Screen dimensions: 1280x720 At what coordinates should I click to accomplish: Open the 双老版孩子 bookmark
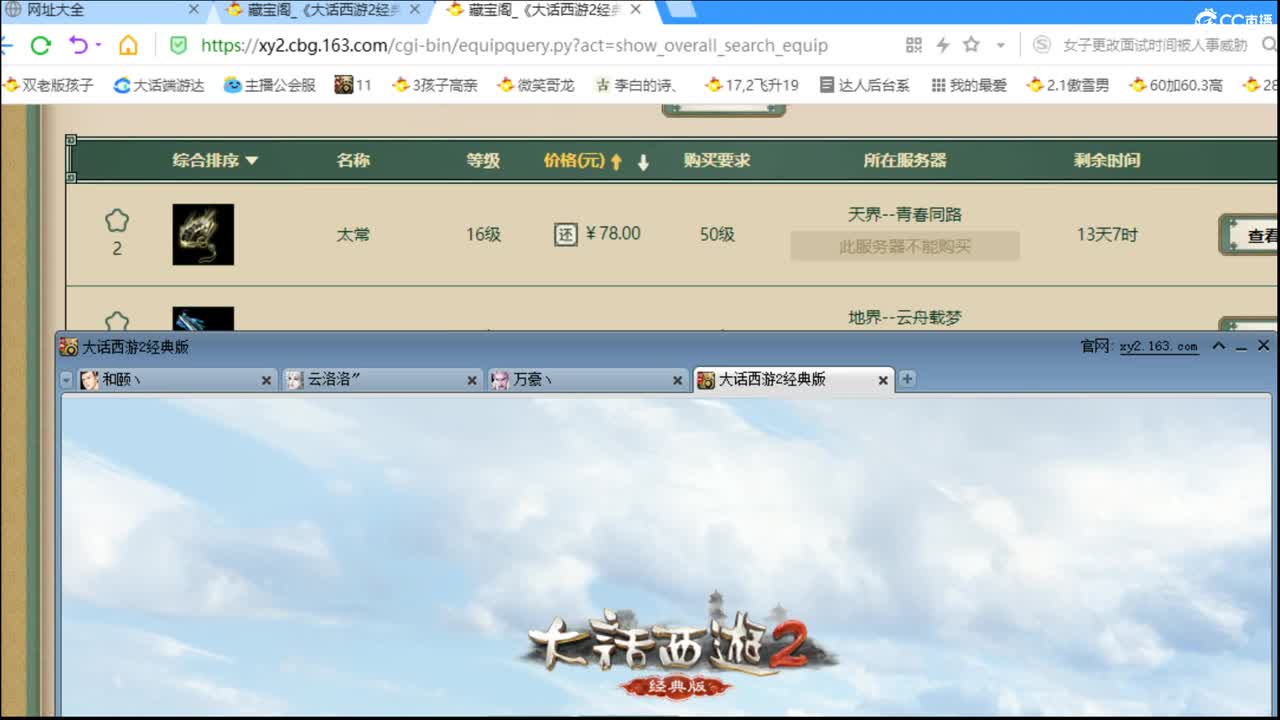point(49,85)
